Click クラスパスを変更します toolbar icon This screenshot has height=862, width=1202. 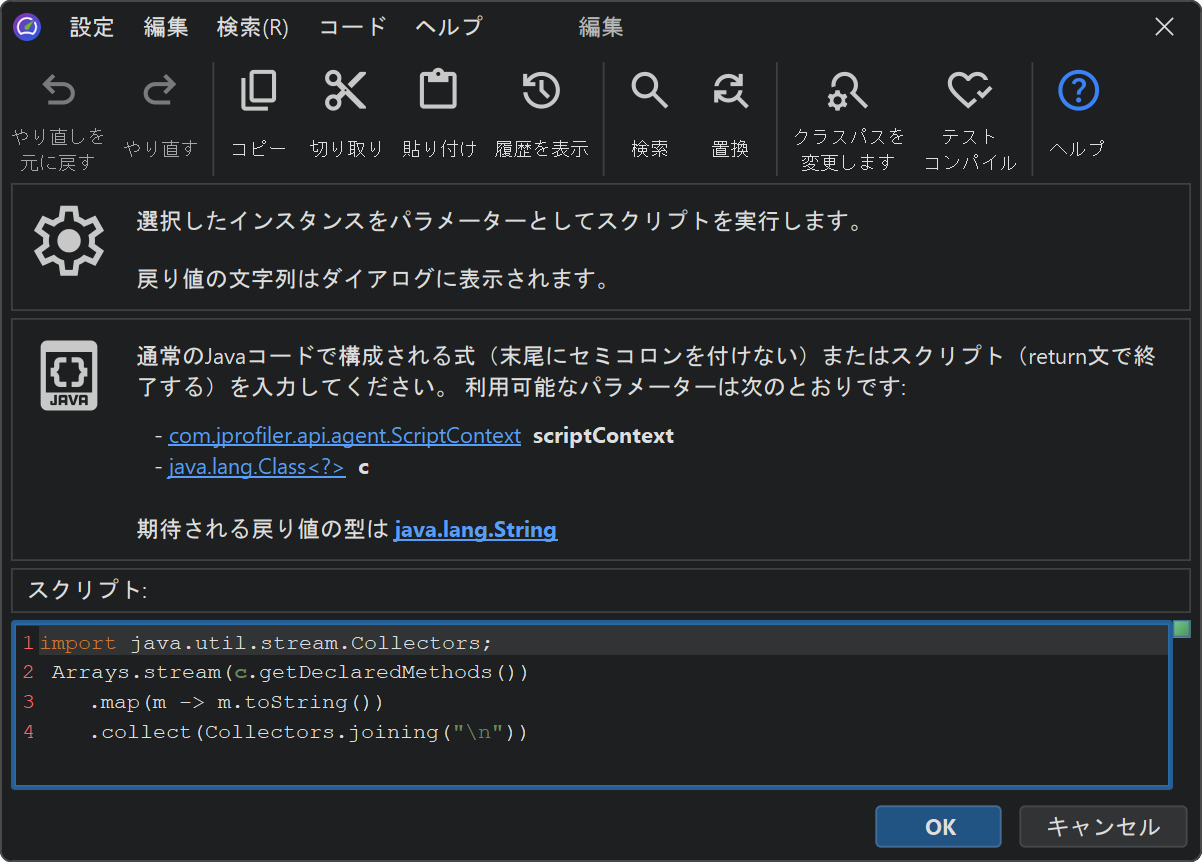[848, 92]
